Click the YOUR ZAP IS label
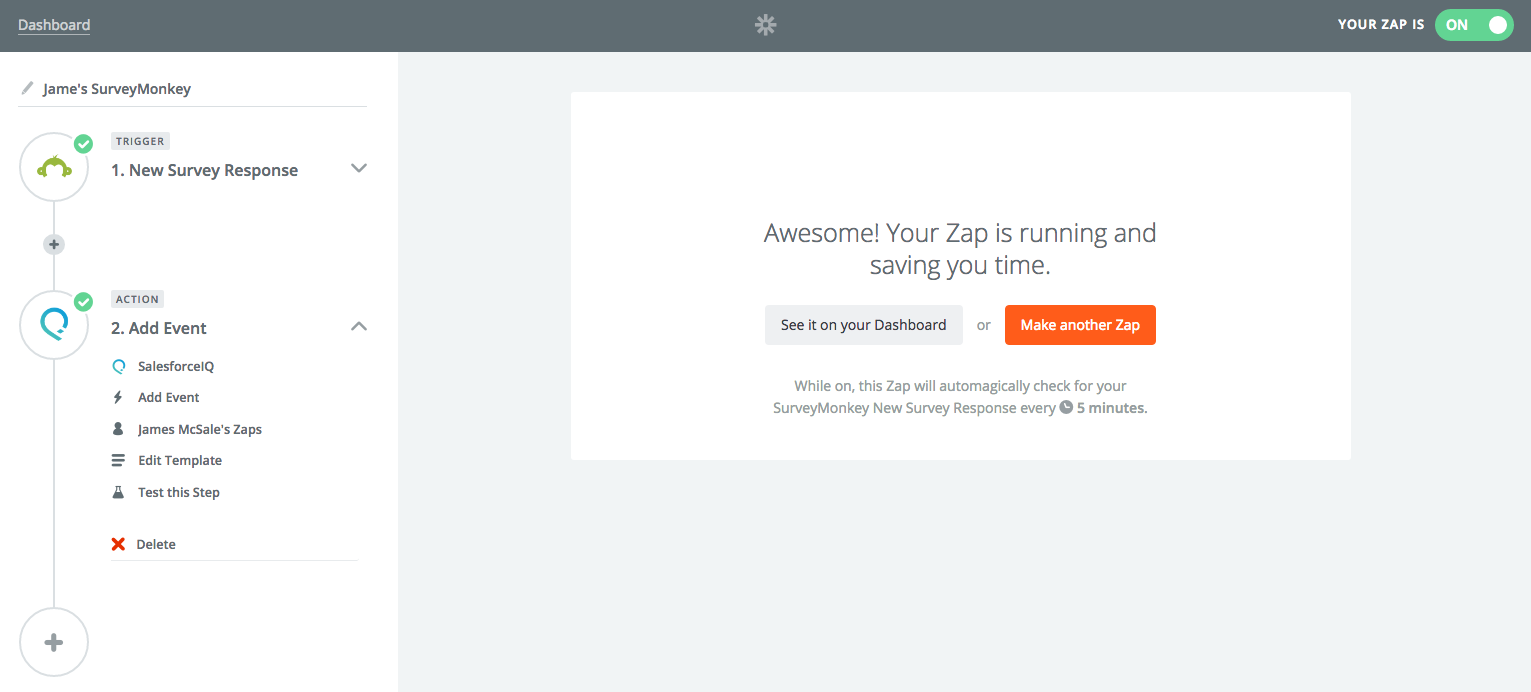This screenshot has width=1531, height=692. (1381, 25)
